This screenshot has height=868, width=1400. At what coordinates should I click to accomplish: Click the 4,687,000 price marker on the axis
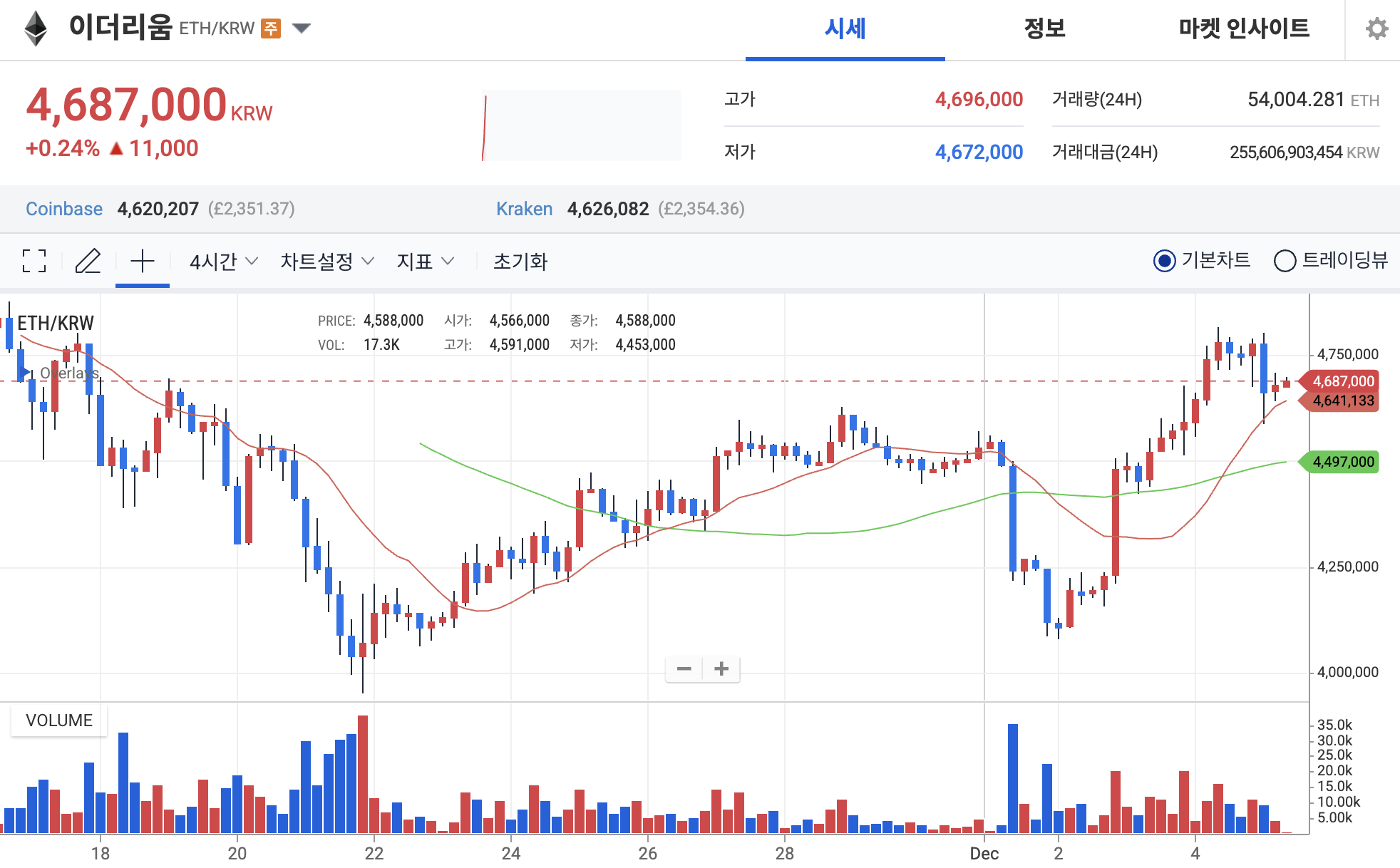tap(1346, 381)
